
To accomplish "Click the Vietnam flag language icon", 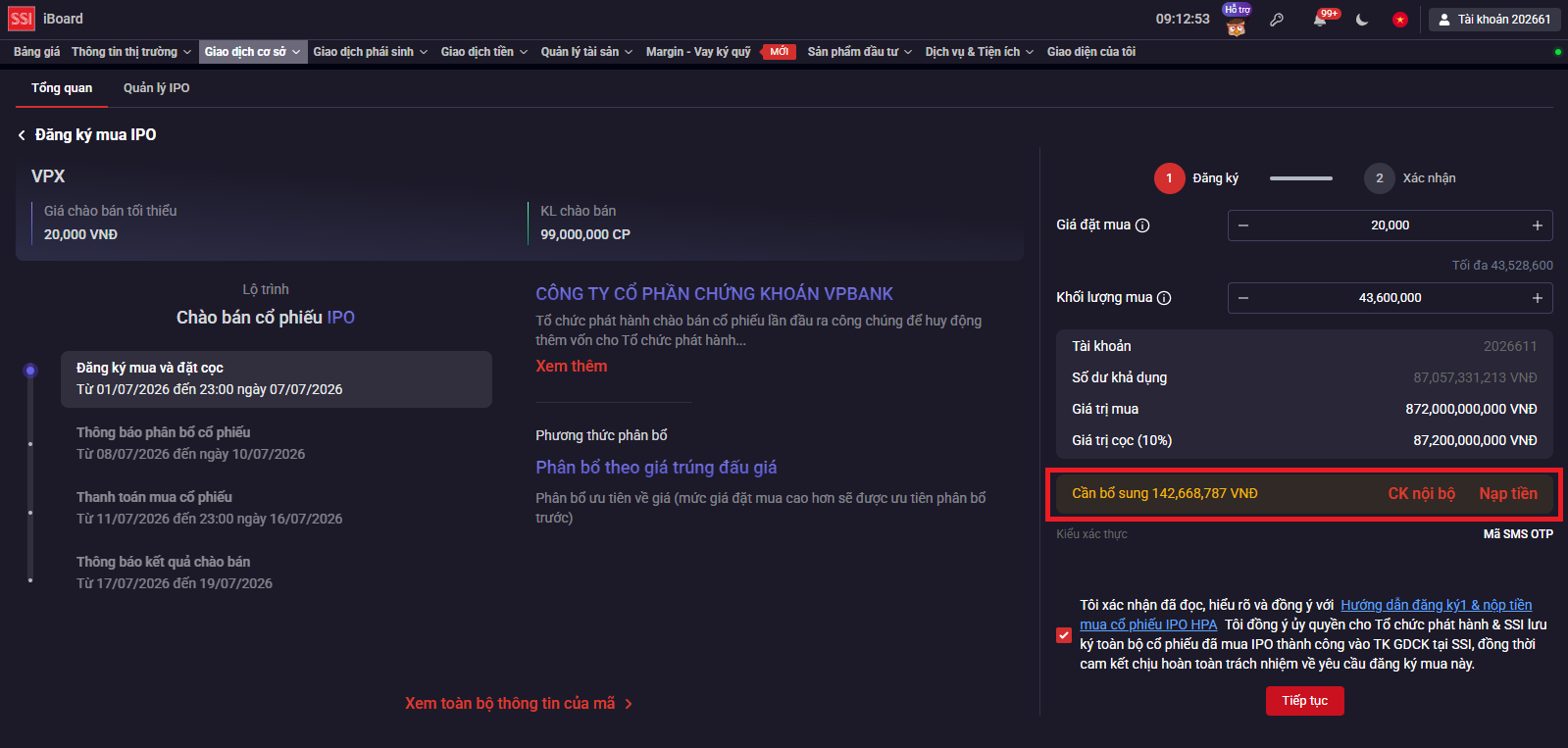I will (1399, 20).
